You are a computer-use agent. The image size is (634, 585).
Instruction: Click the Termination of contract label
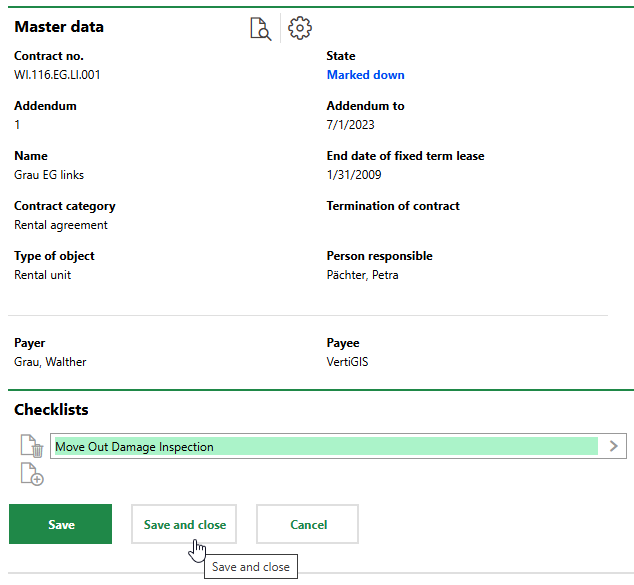point(393,206)
